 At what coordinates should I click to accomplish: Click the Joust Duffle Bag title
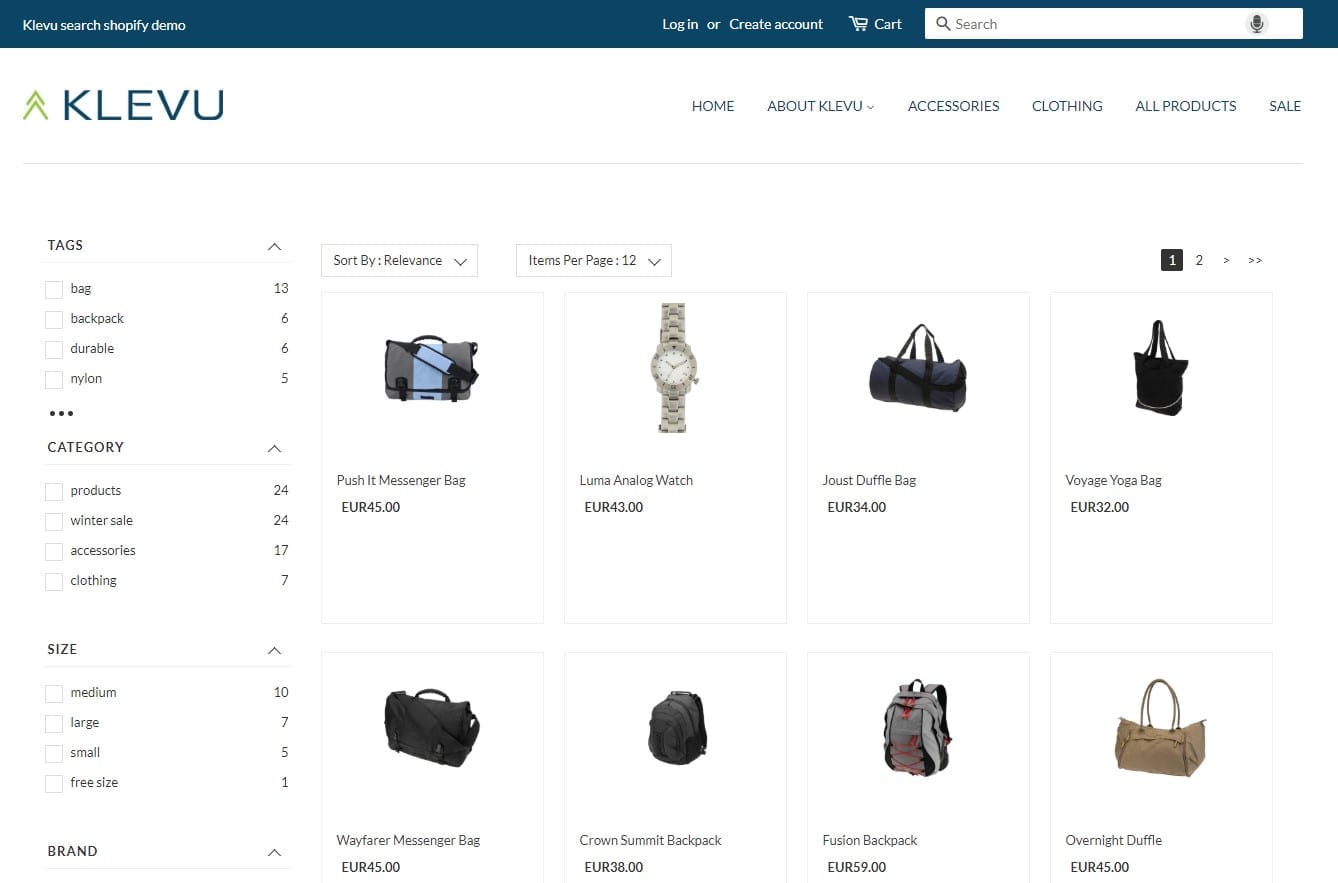point(869,481)
